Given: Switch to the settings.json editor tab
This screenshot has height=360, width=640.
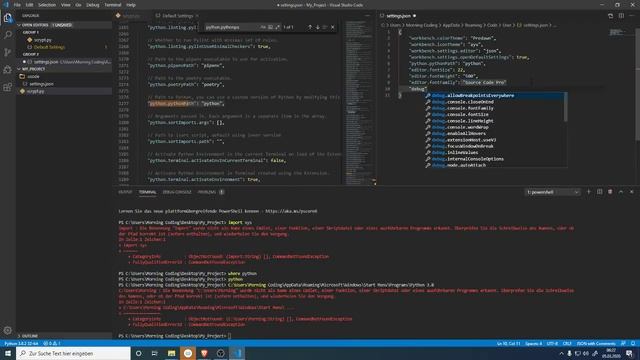Looking at the screenshot, I should 398,16.
